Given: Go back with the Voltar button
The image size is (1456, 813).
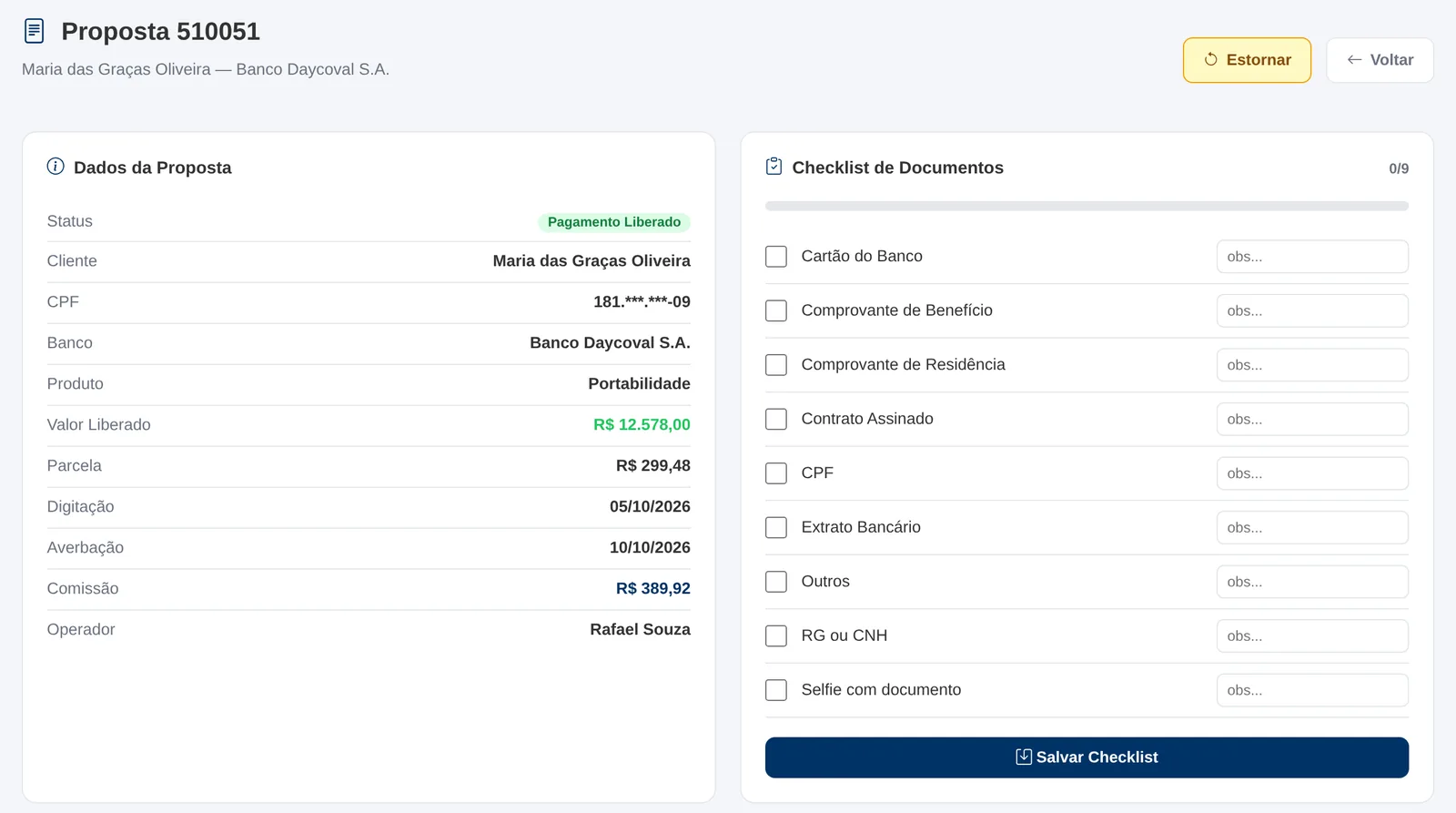Looking at the screenshot, I should click(x=1380, y=60).
